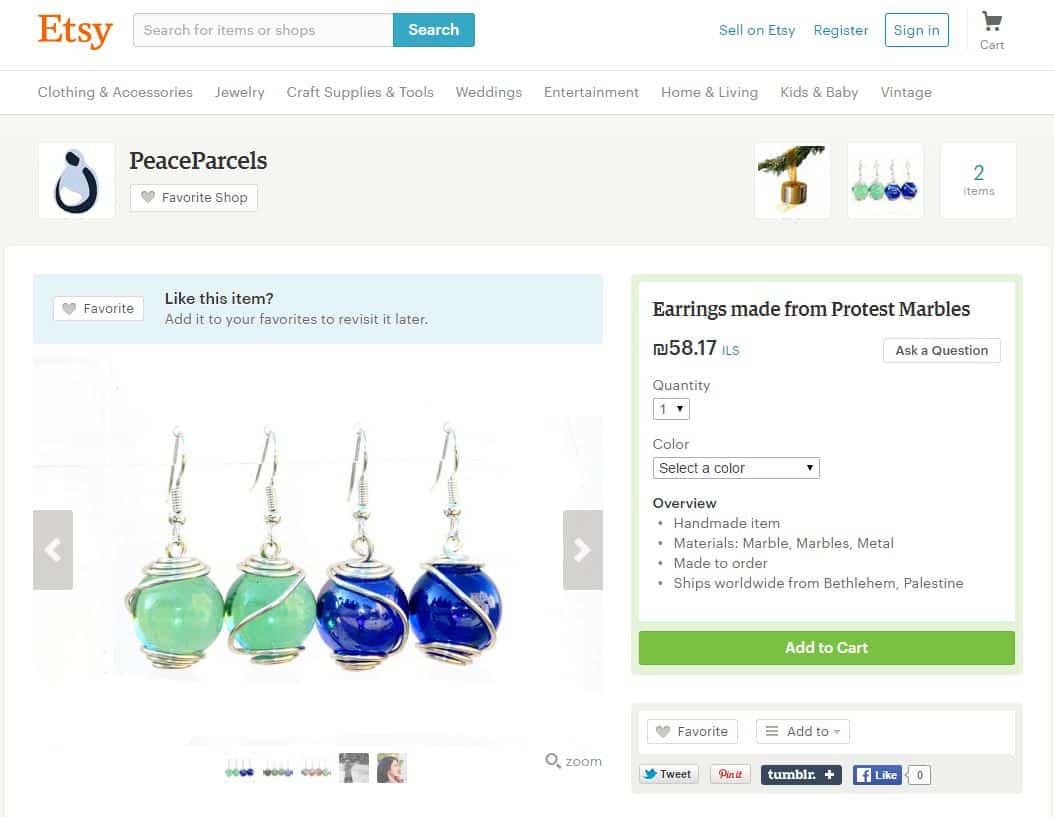The image size is (1054, 817).
Task: Like the item on Facebook
Action: tap(877, 775)
